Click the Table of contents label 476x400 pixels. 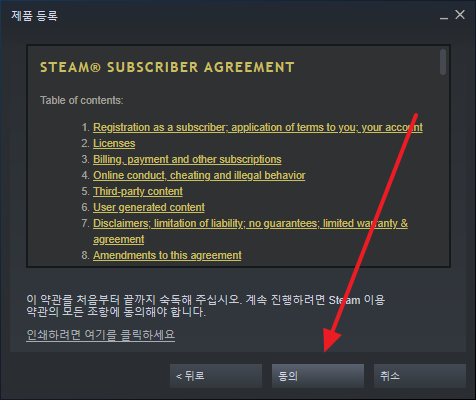82,100
